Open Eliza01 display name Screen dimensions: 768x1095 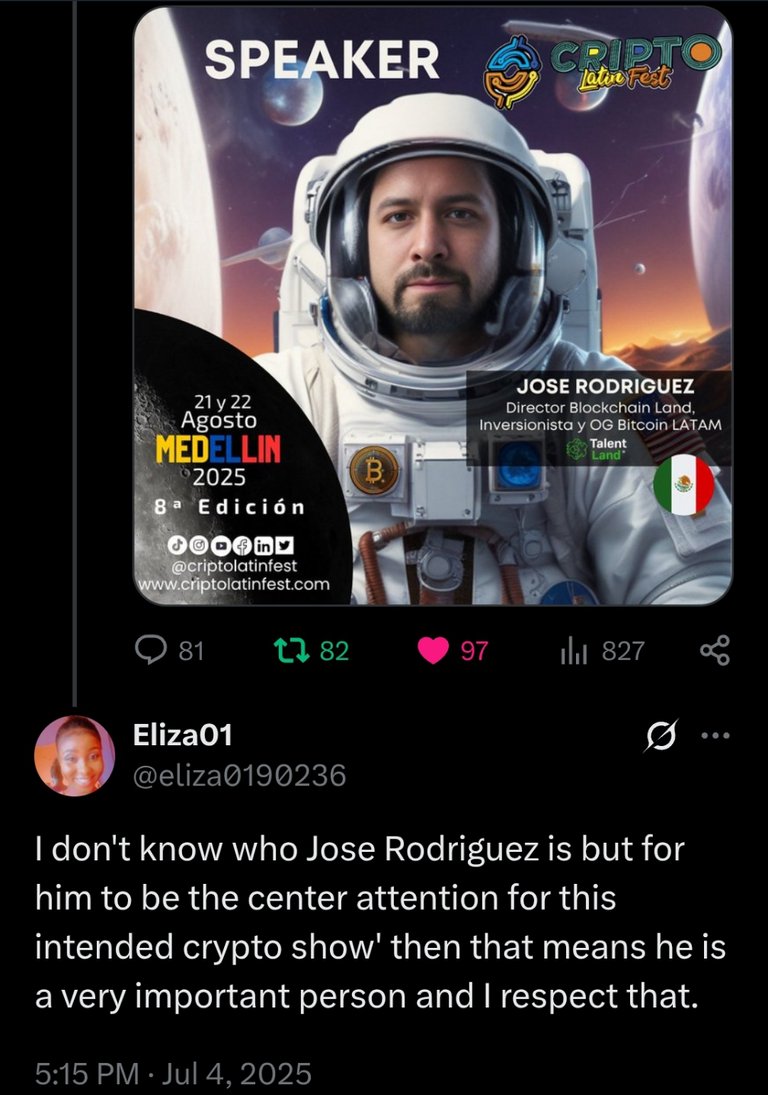tap(183, 735)
